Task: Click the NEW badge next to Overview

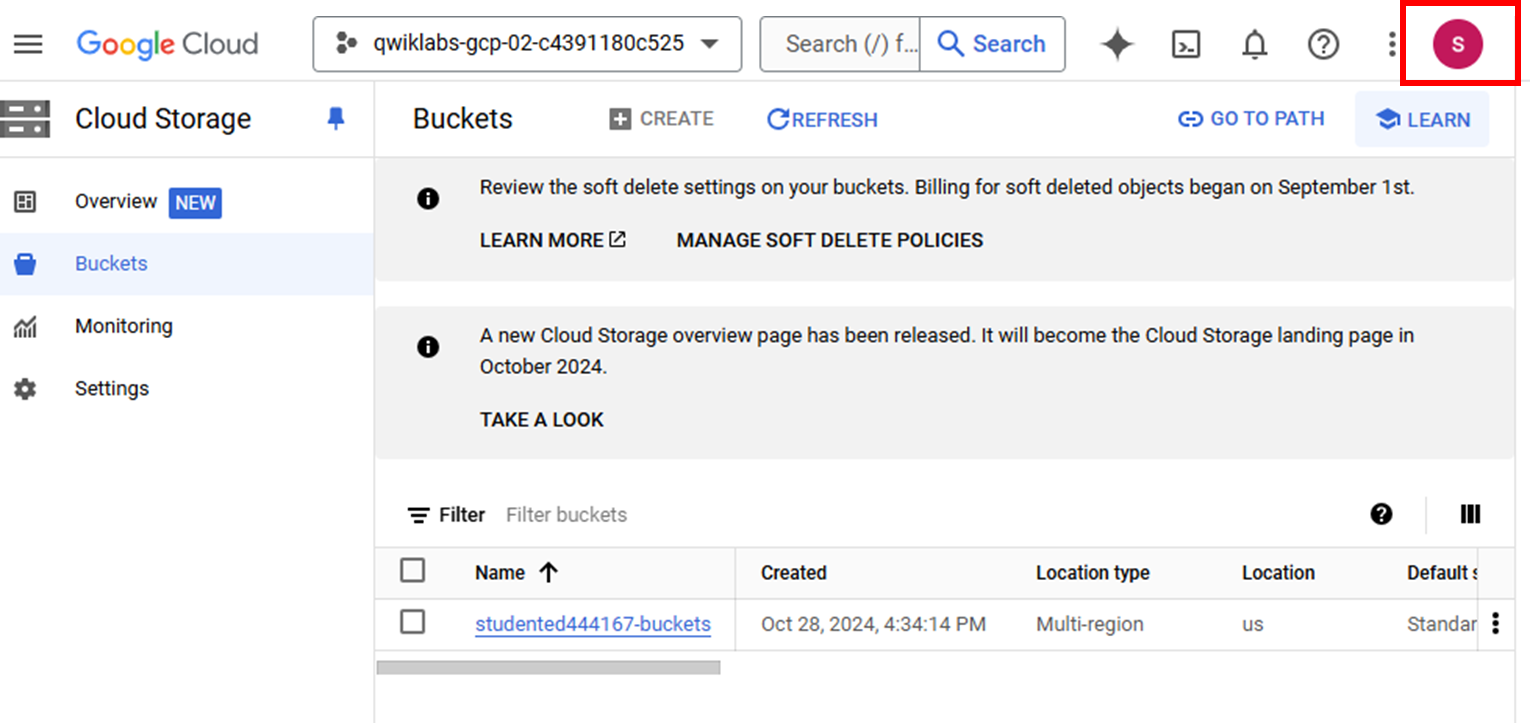Action: tap(195, 203)
